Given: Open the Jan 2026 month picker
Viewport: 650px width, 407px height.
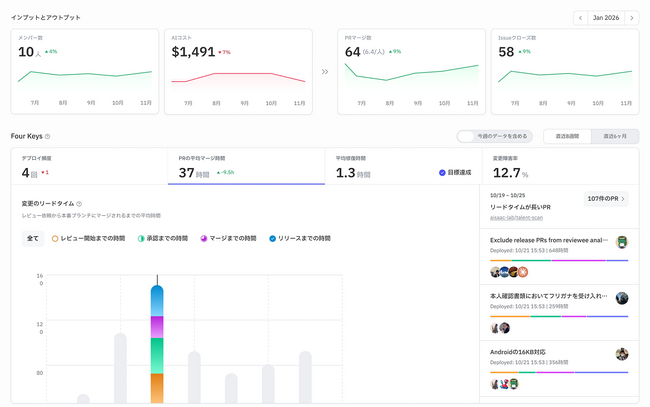Looking at the screenshot, I should coord(606,18).
